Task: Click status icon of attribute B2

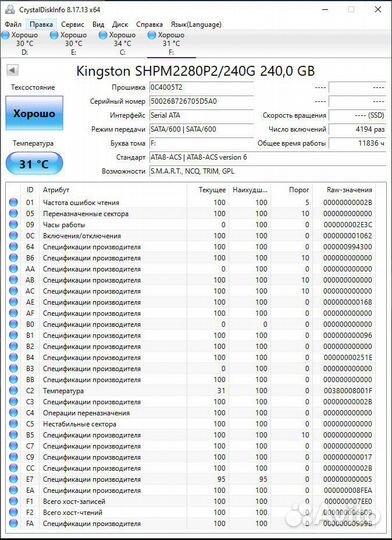Action: point(13,346)
